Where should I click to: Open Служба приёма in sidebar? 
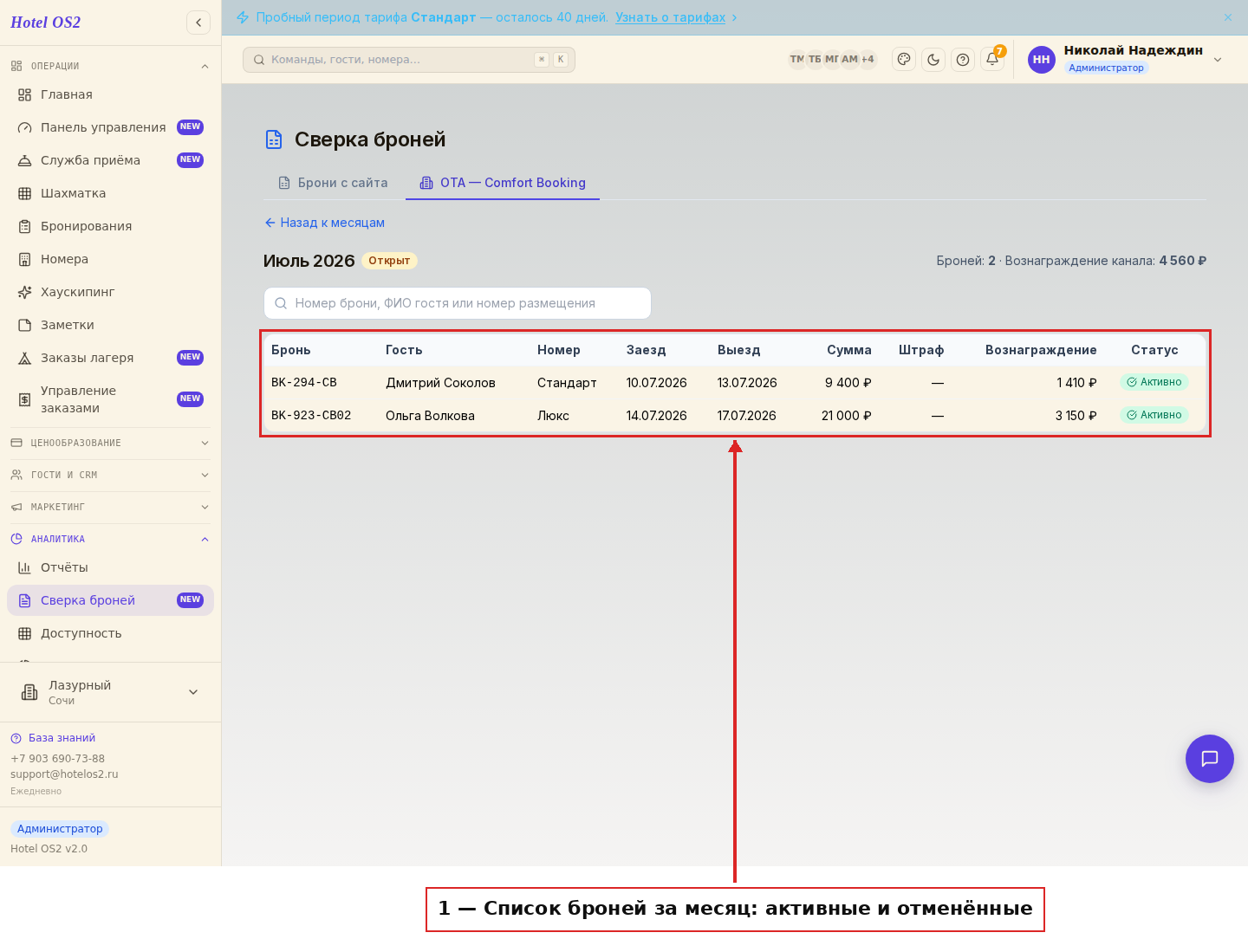(x=110, y=160)
